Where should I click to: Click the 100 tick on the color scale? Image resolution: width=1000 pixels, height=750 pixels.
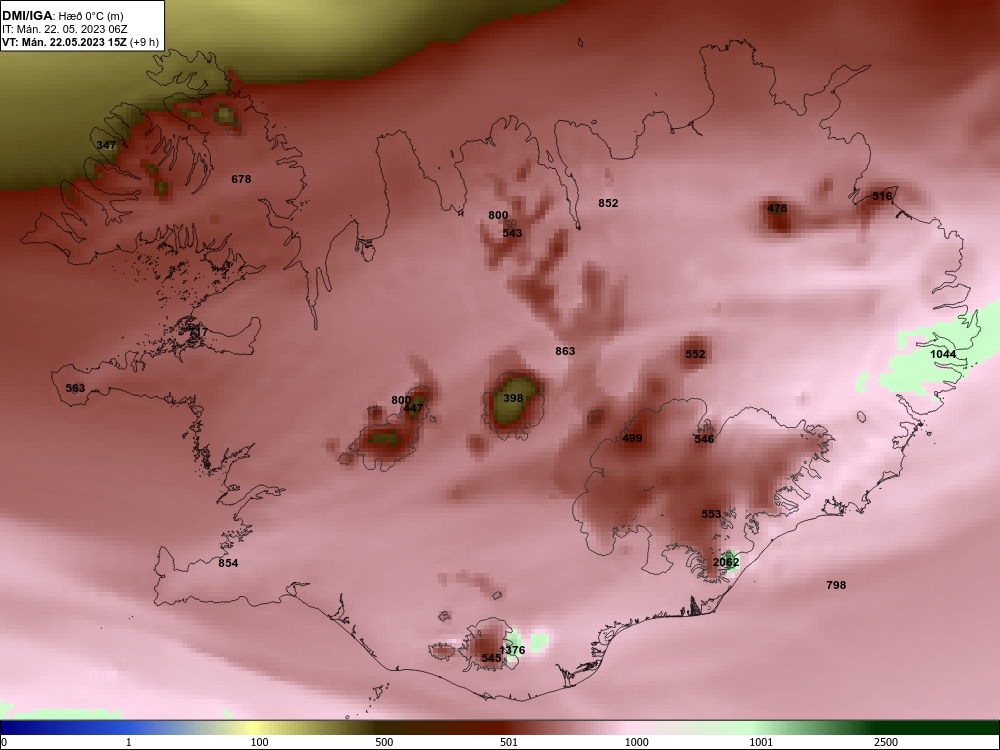pyautogui.click(x=260, y=742)
